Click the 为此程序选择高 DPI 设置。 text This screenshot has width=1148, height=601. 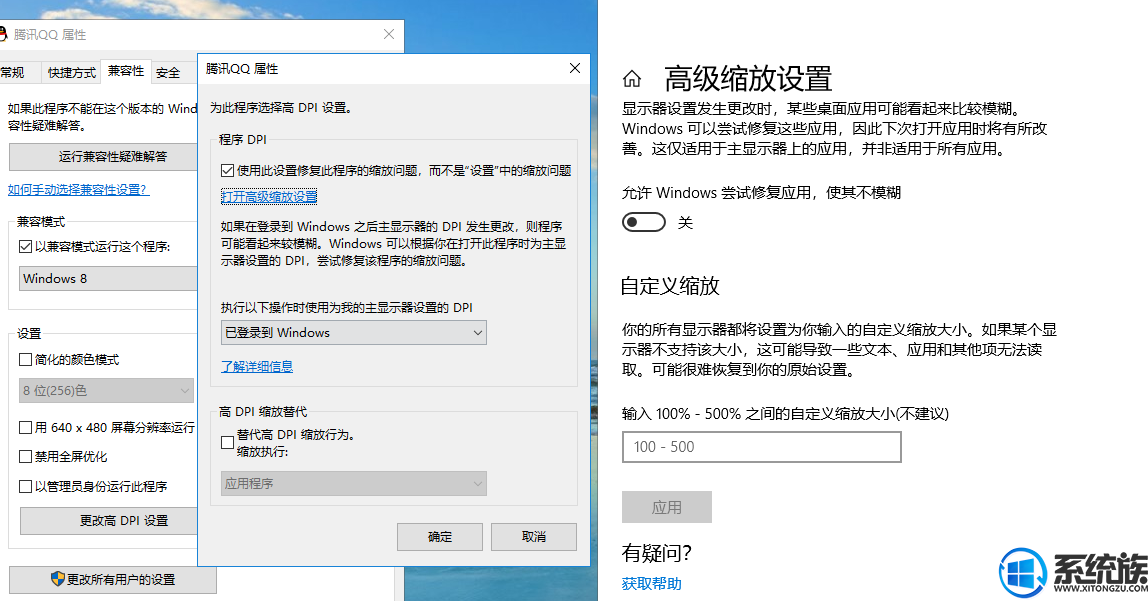(281, 108)
